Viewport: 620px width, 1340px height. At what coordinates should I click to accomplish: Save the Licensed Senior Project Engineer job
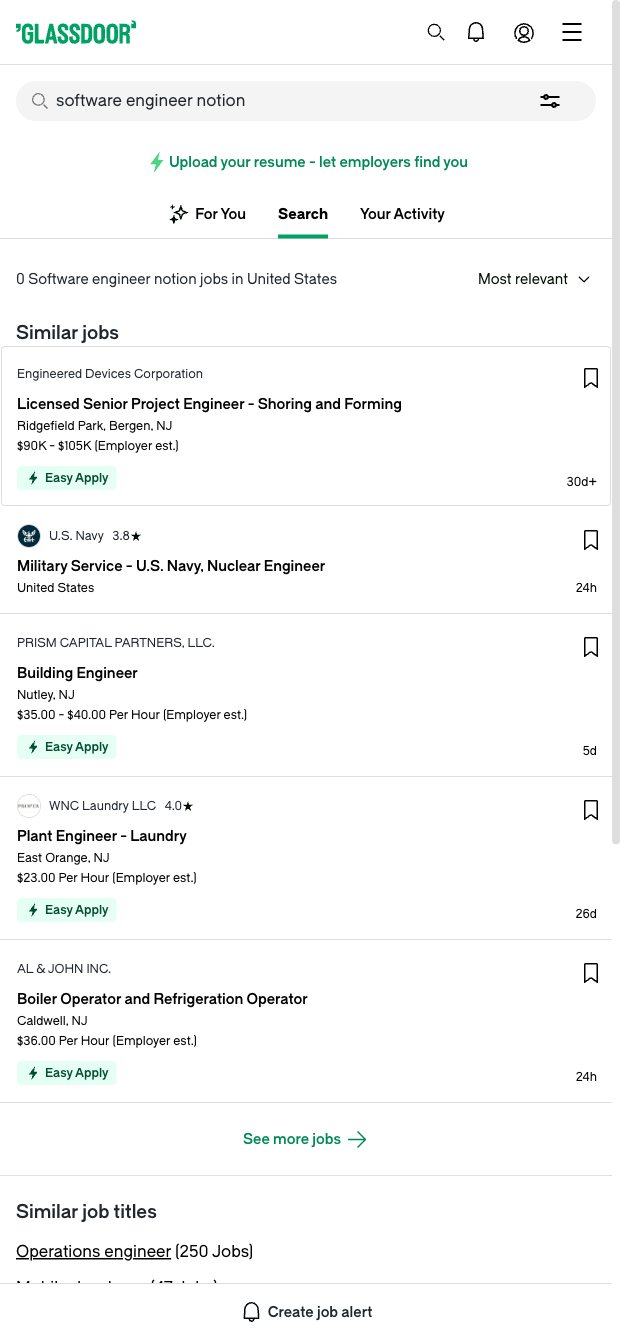[x=591, y=378]
